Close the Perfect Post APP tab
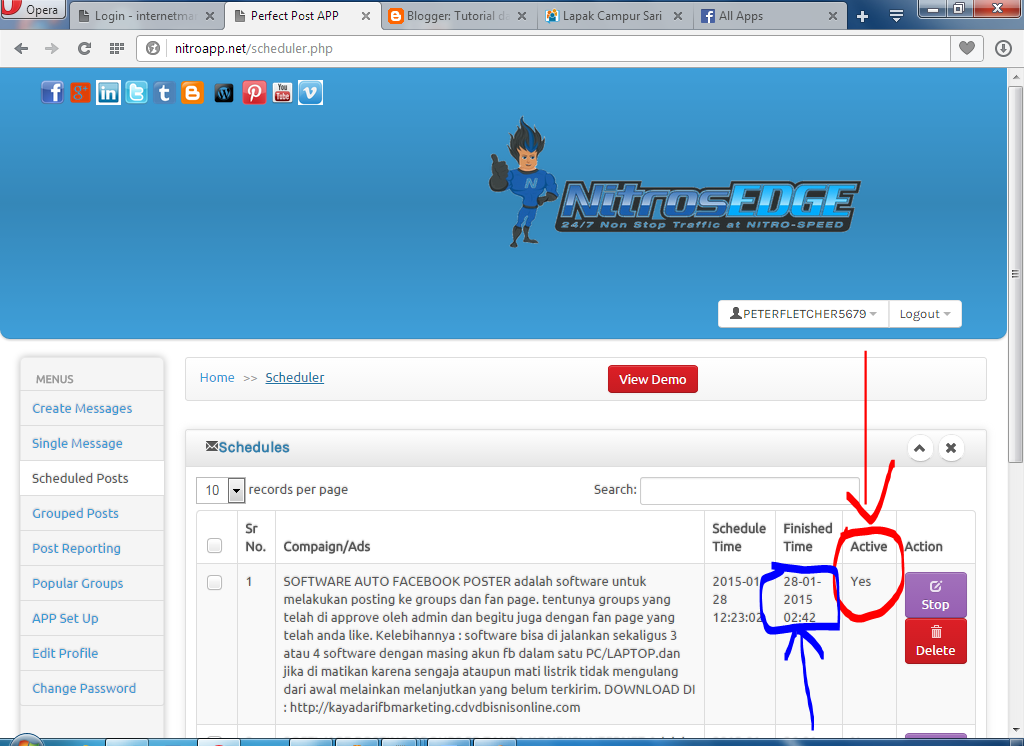Screen dimensions: 1024x746 tap(366, 16)
